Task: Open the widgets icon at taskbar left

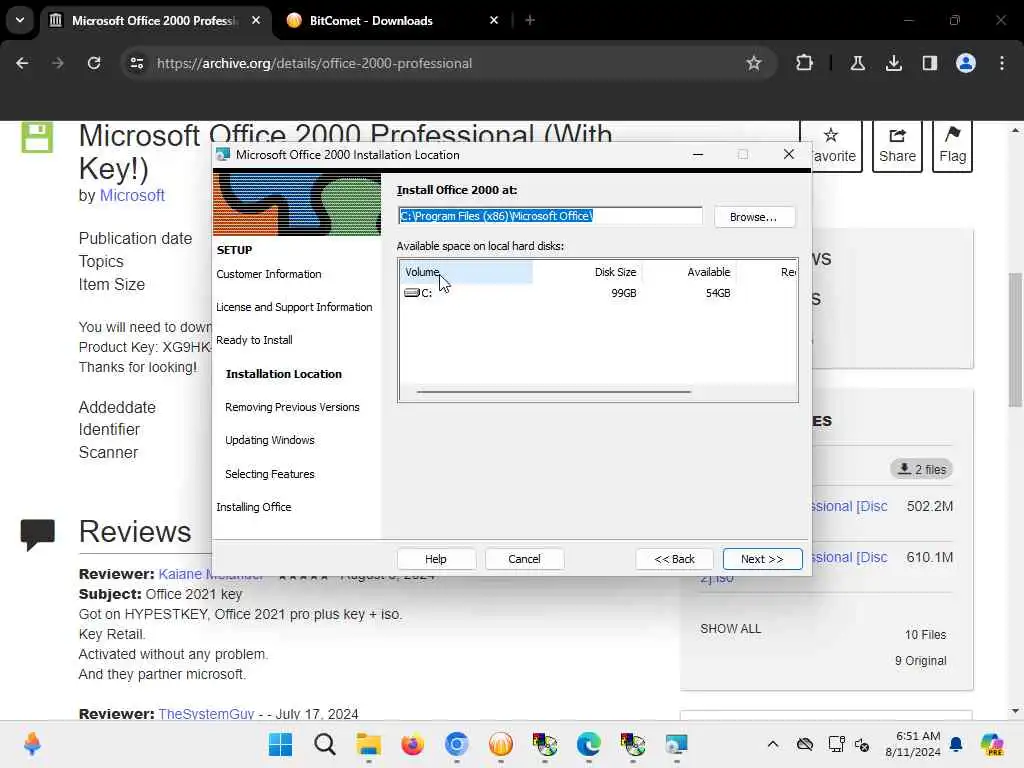Action: pos(32,744)
